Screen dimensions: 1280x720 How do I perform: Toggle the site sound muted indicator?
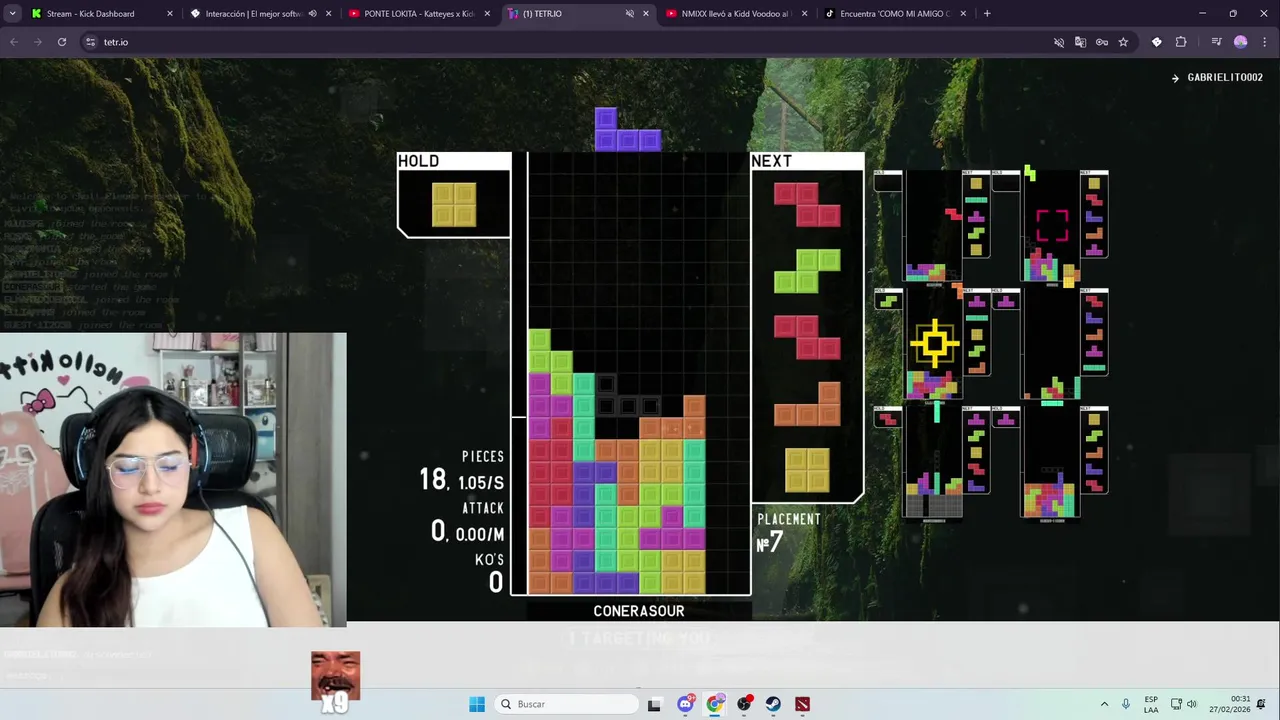click(x=1059, y=42)
